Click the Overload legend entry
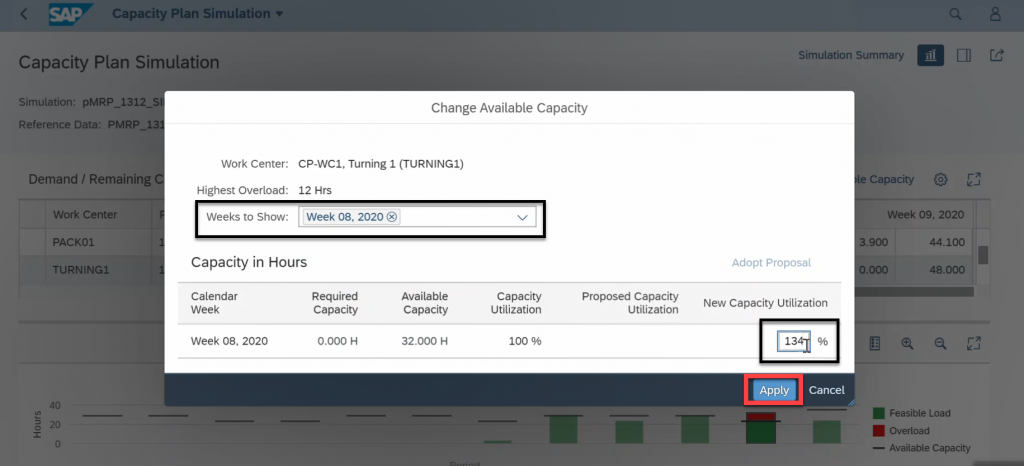Image resolution: width=1024 pixels, height=466 pixels. coord(901,431)
